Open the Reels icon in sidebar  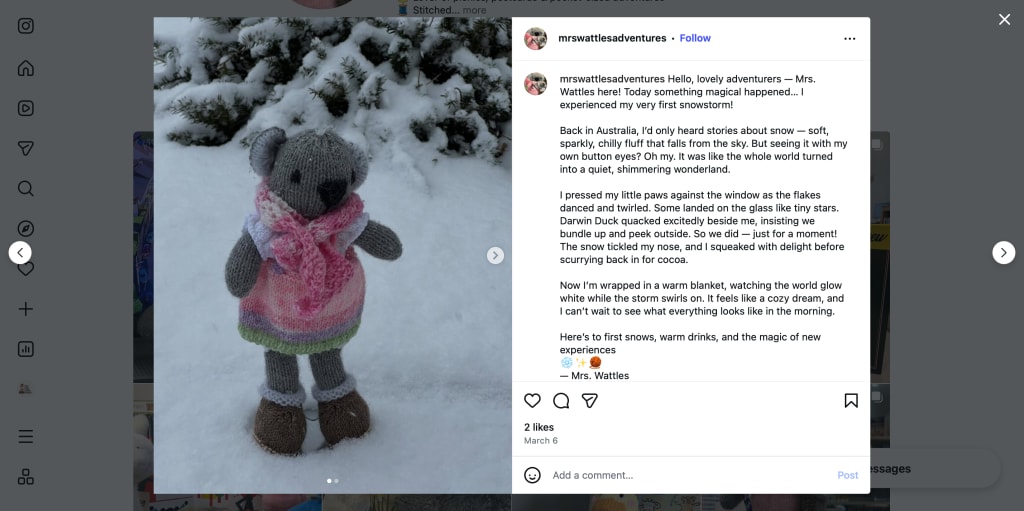pyautogui.click(x=25, y=108)
